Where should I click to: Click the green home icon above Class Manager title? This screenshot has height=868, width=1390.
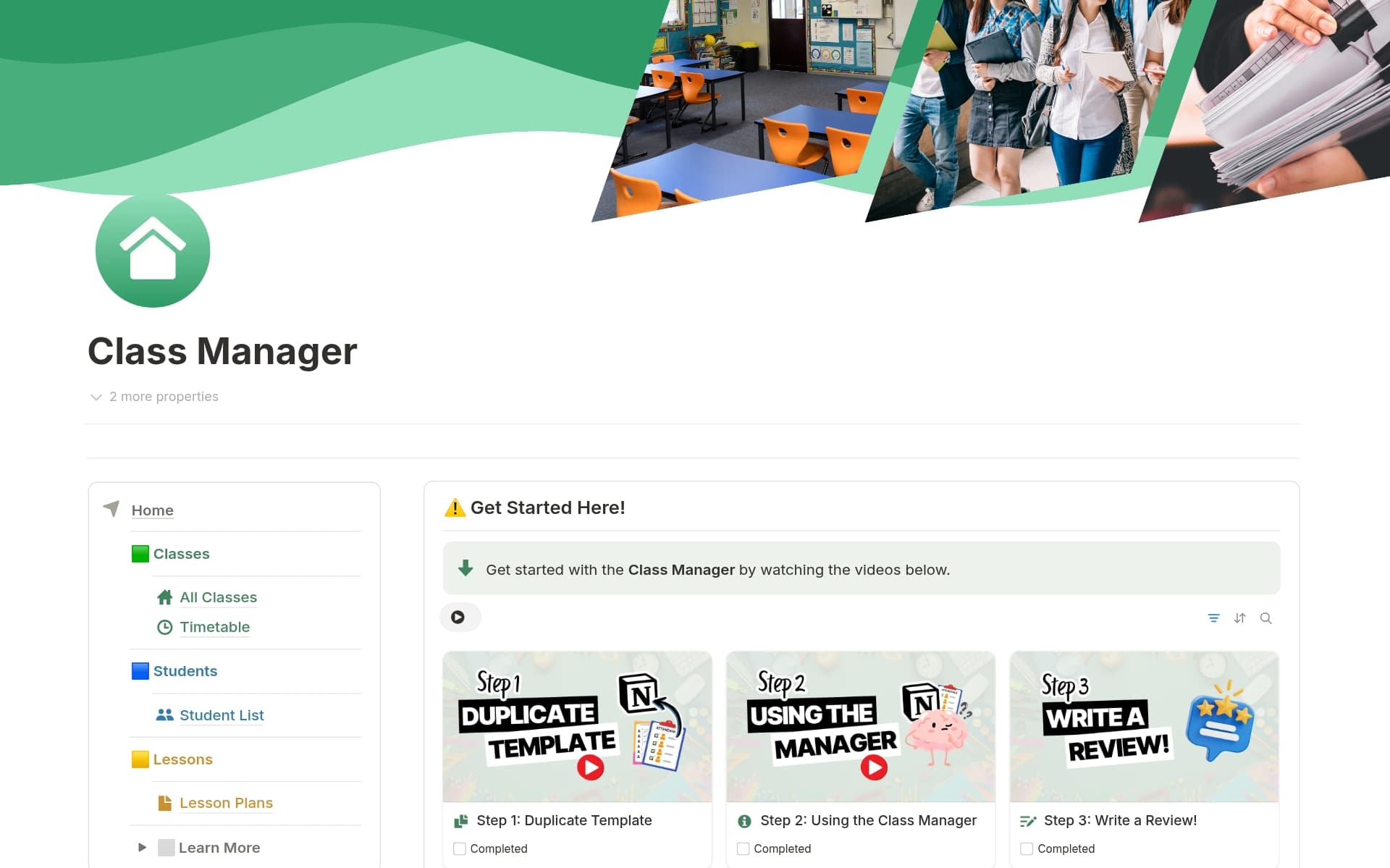point(153,250)
